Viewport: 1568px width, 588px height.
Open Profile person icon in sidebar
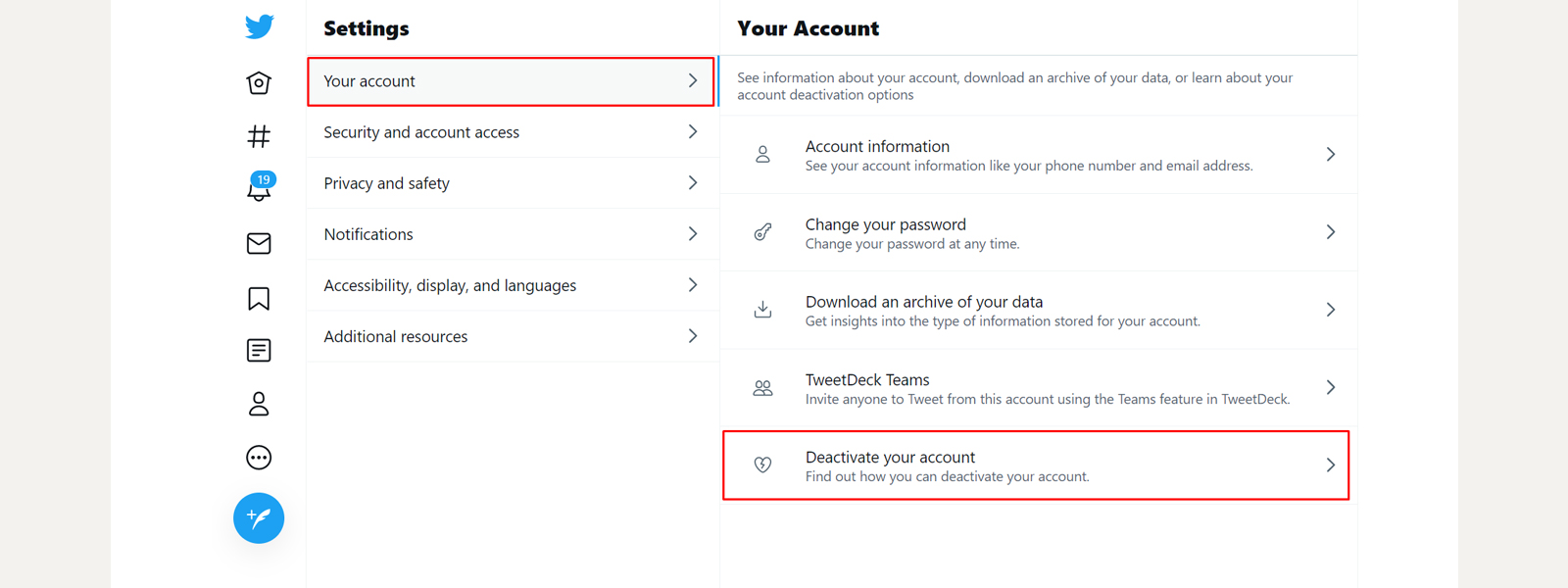(259, 404)
